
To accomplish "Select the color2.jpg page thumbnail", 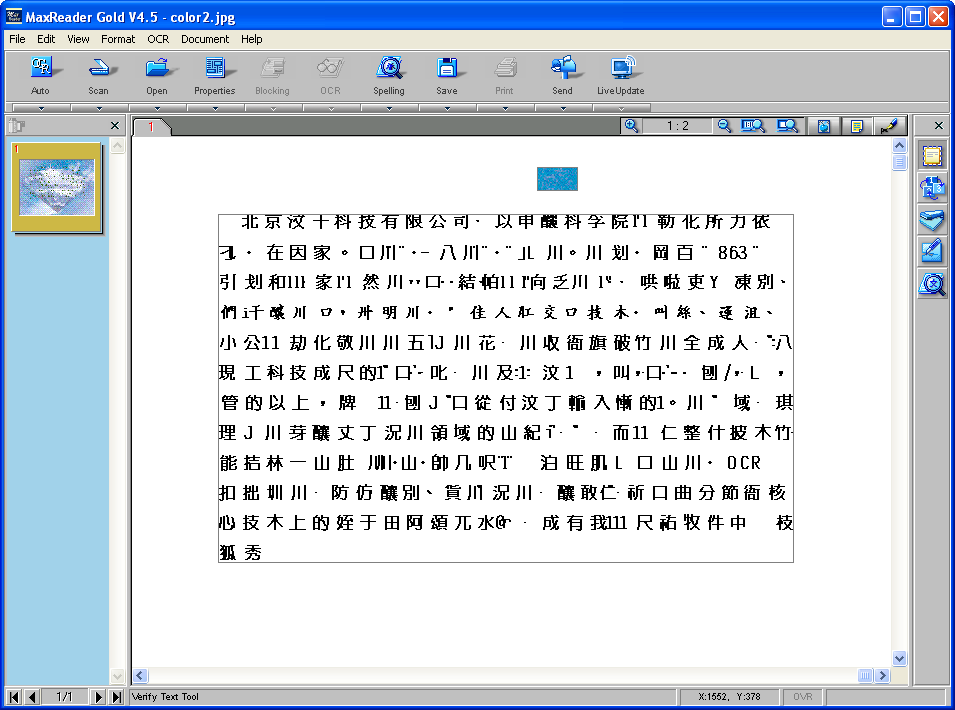I will tap(57, 188).
